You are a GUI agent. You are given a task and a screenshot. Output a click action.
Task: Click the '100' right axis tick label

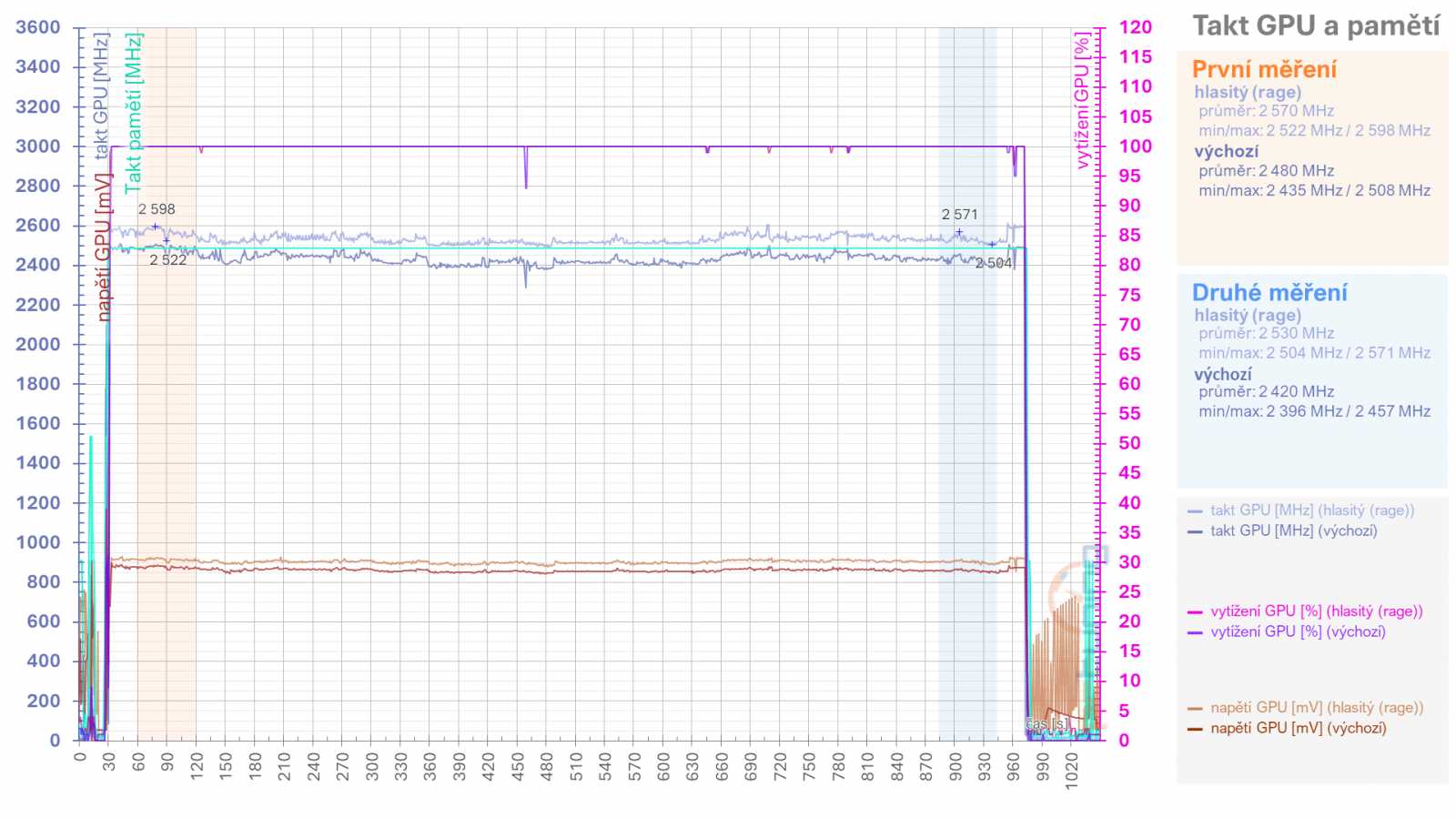click(x=1135, y=146)
